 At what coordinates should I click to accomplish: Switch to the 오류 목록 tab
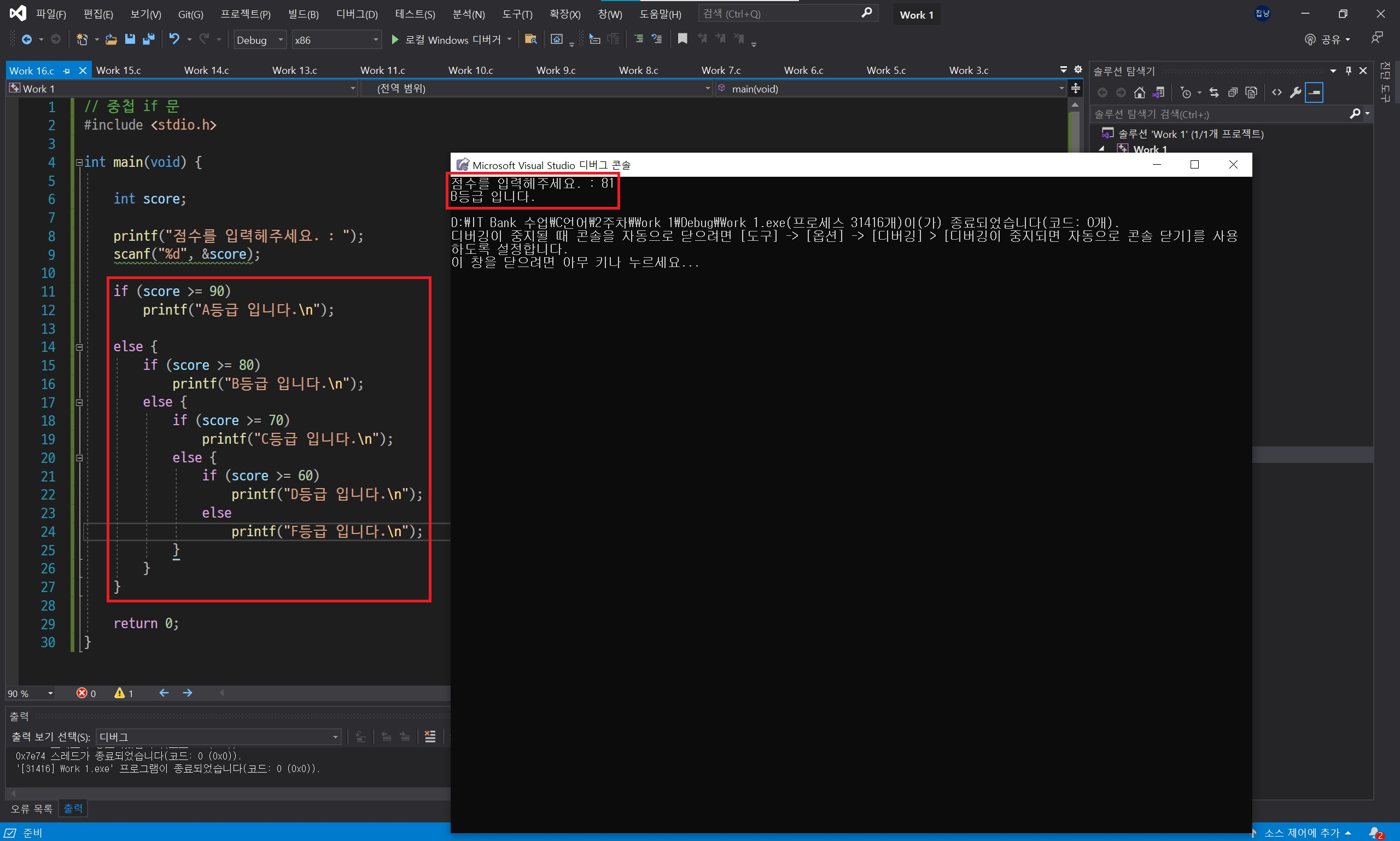[31, 809]
